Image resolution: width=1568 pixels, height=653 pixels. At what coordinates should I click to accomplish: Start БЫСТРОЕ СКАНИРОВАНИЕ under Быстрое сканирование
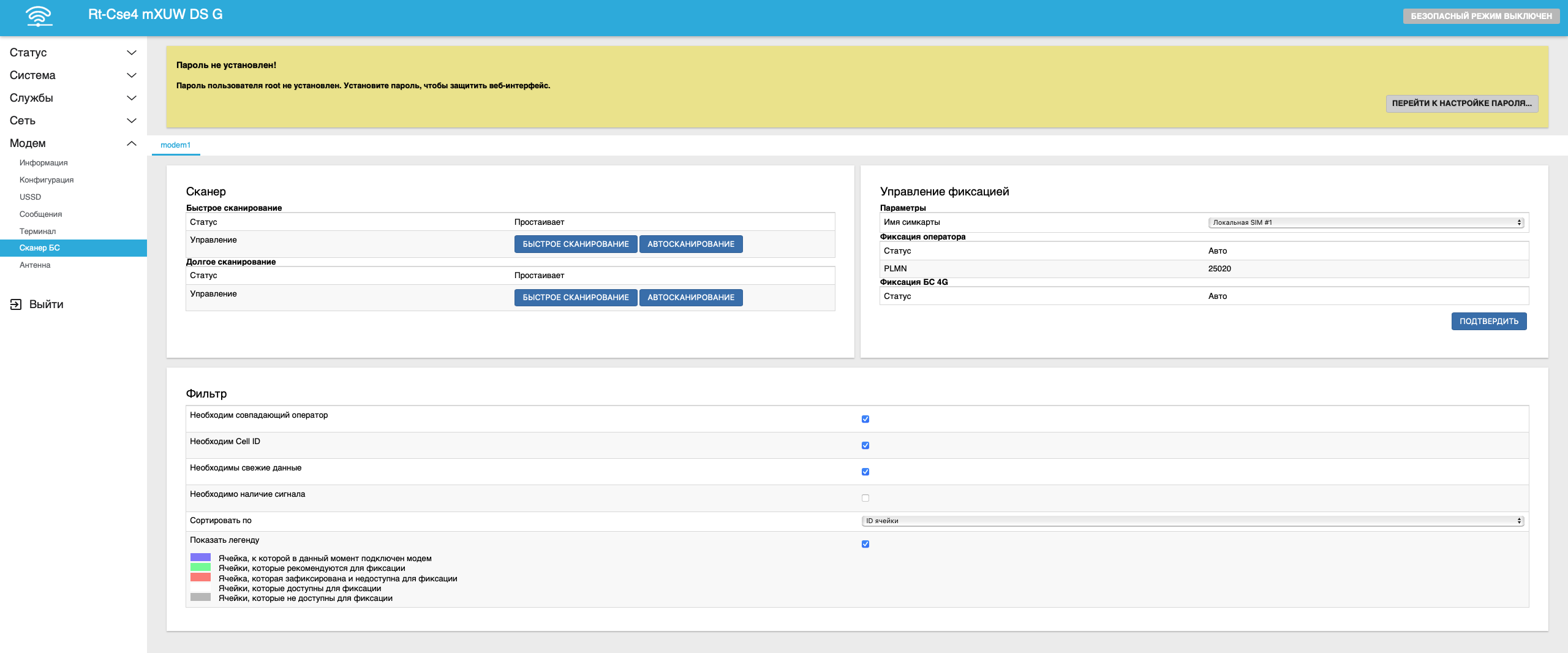pyautogui.click(x=575, y=244)
